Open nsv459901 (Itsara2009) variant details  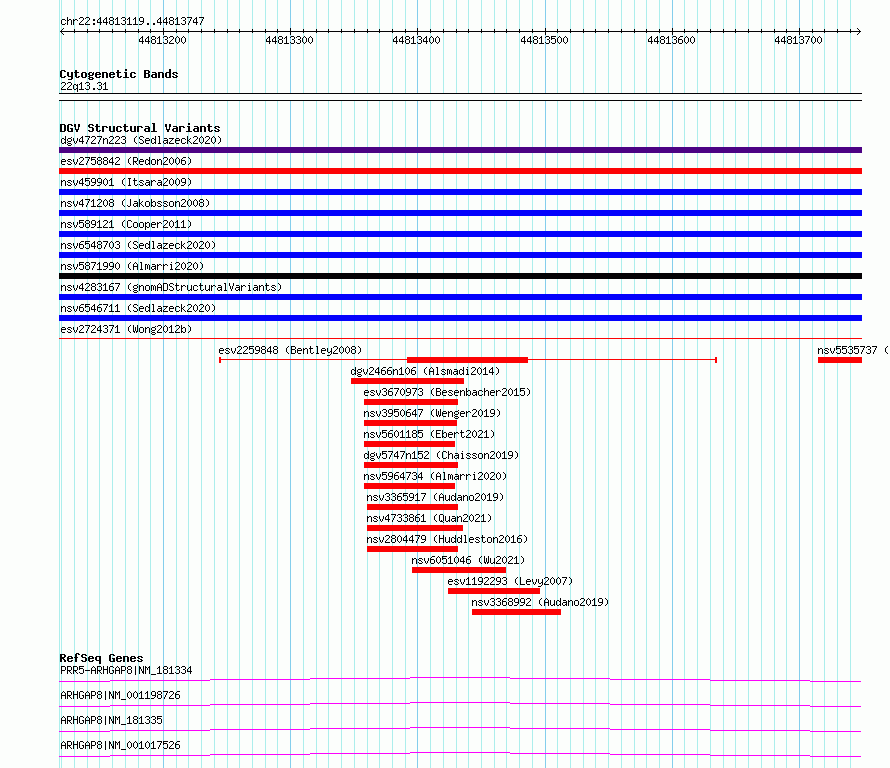pos(126,182)
